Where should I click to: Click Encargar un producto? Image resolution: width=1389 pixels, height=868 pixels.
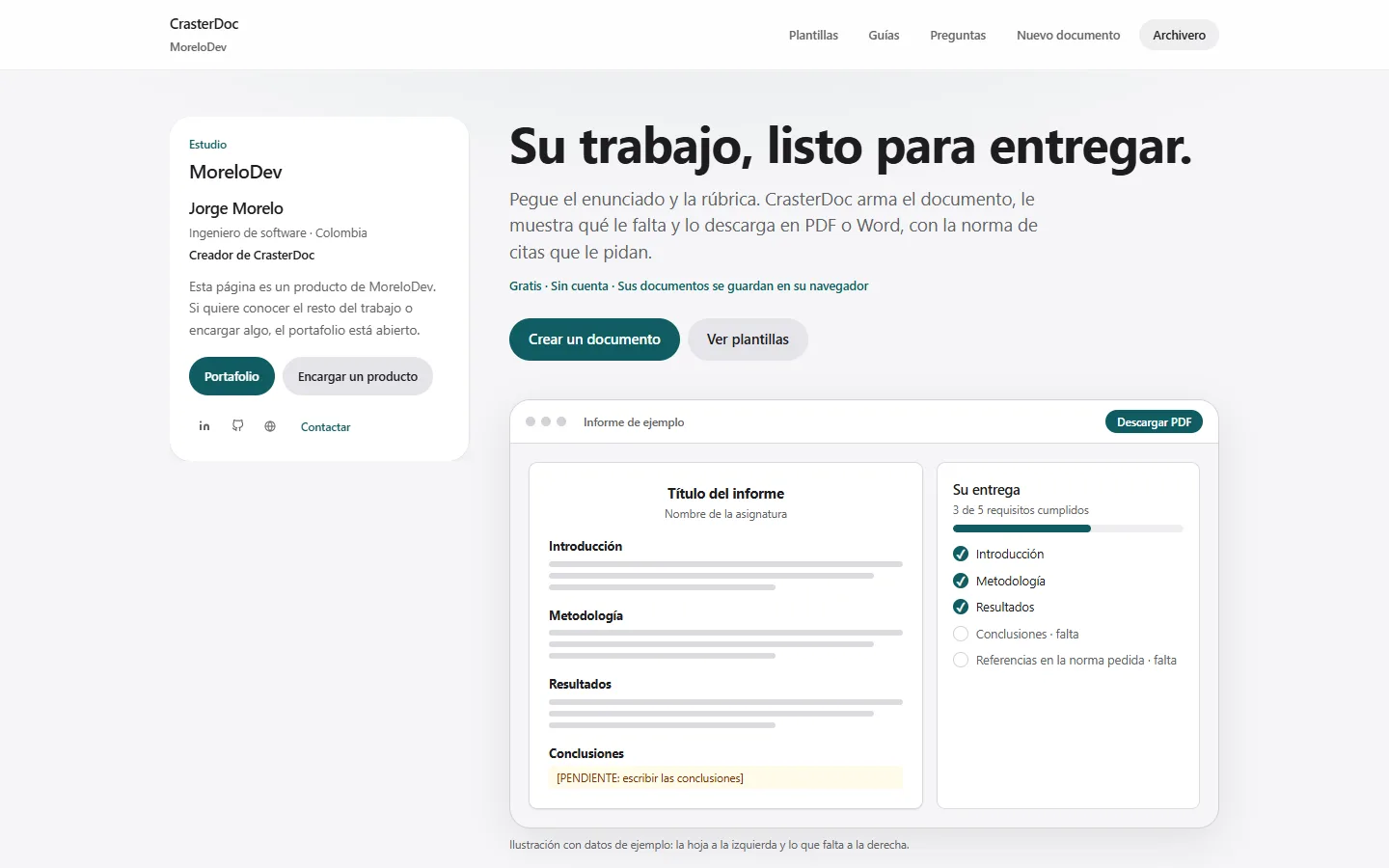pos(358,376)
